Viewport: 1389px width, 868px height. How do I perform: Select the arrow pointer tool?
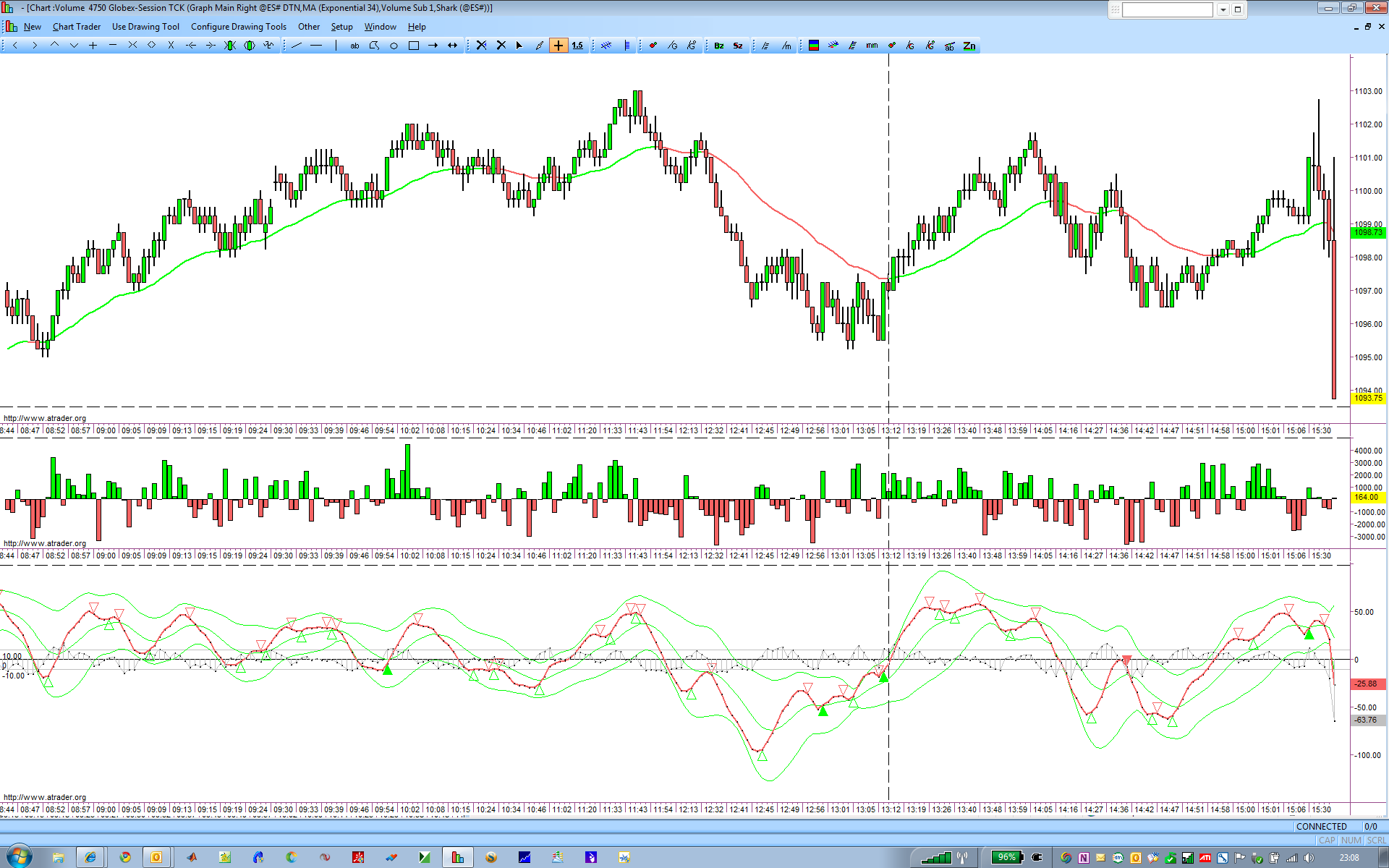[x=519, y=46]
